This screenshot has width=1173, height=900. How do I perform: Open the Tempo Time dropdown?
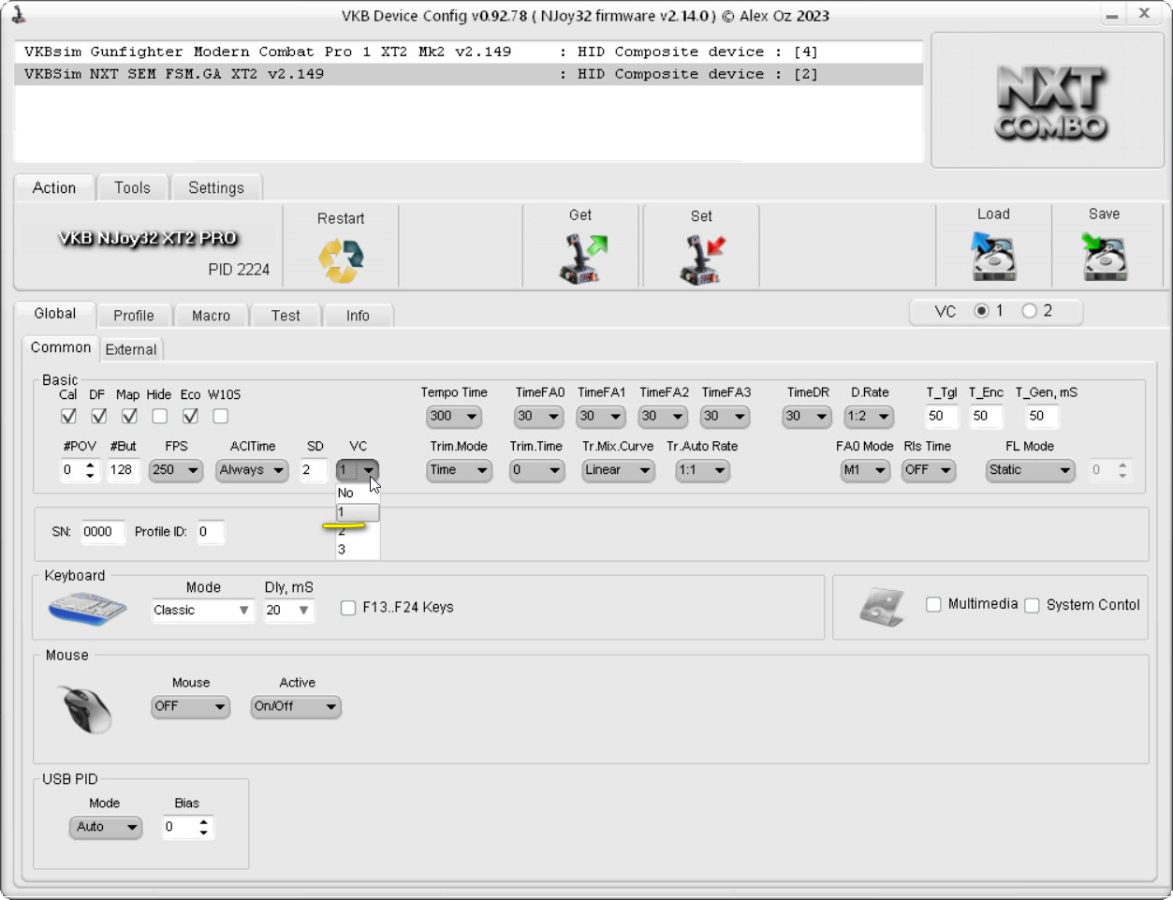click(453, 416)
